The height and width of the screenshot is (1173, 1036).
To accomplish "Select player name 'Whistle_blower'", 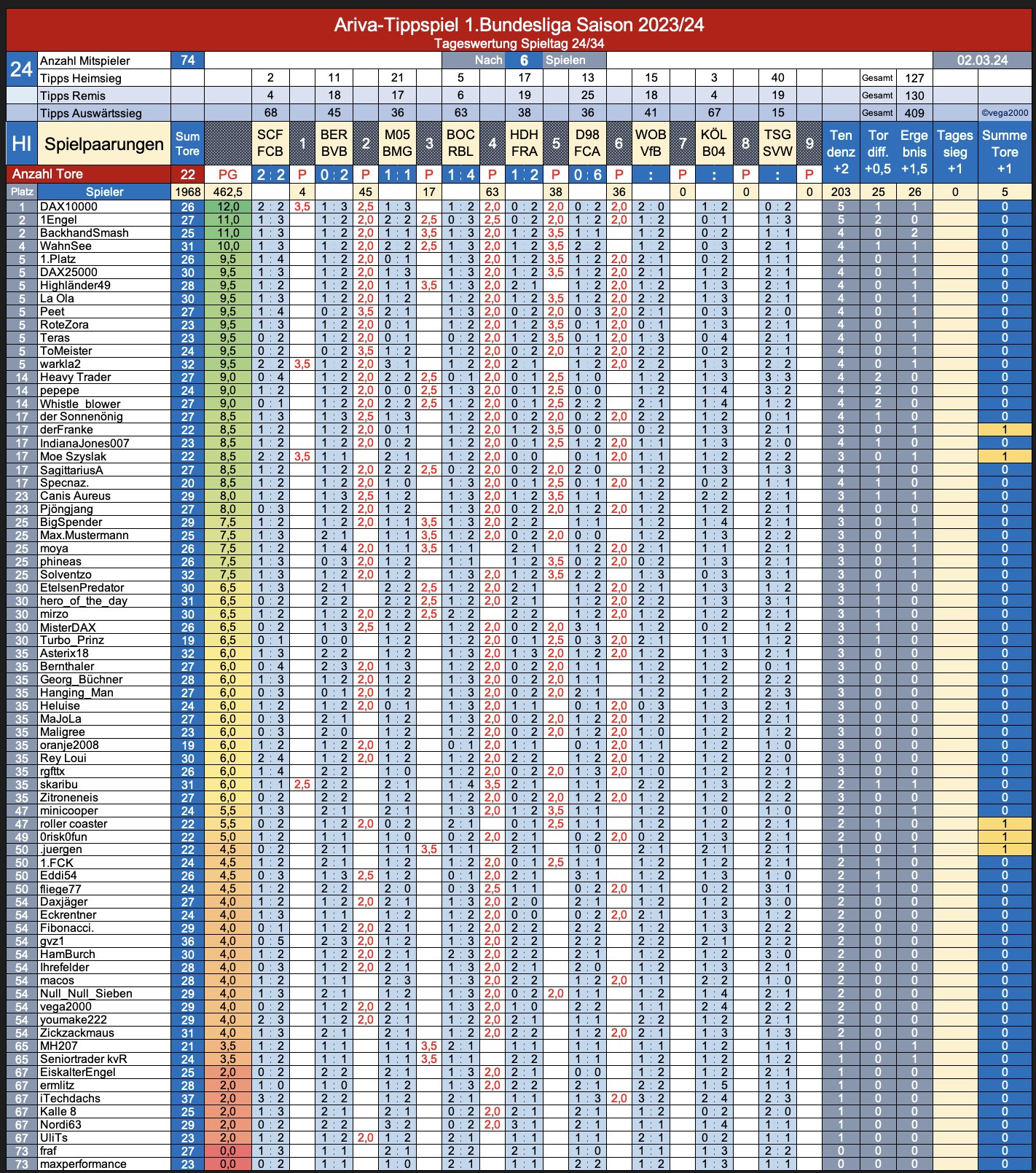I will (80, 404).
